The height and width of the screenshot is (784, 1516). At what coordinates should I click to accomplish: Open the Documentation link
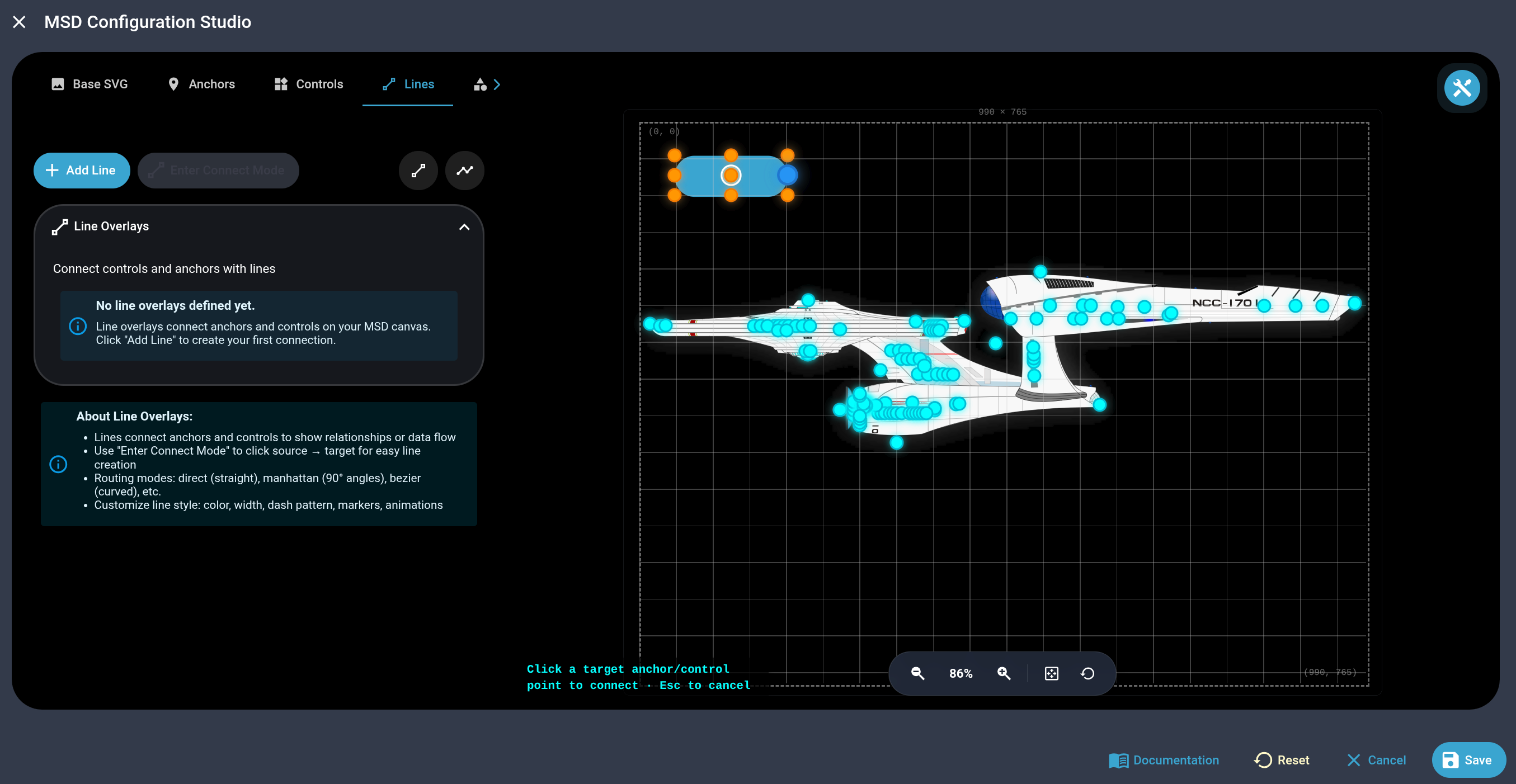pos(1164,760)
